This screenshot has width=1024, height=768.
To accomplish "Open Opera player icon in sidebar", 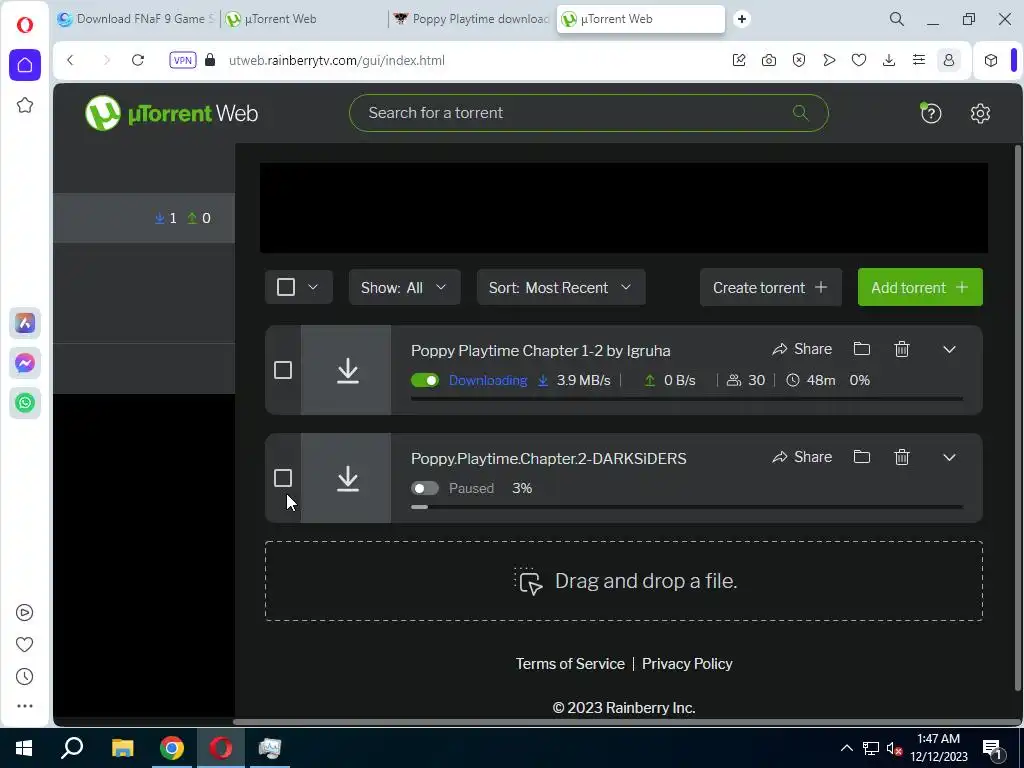I will (24, 613).
